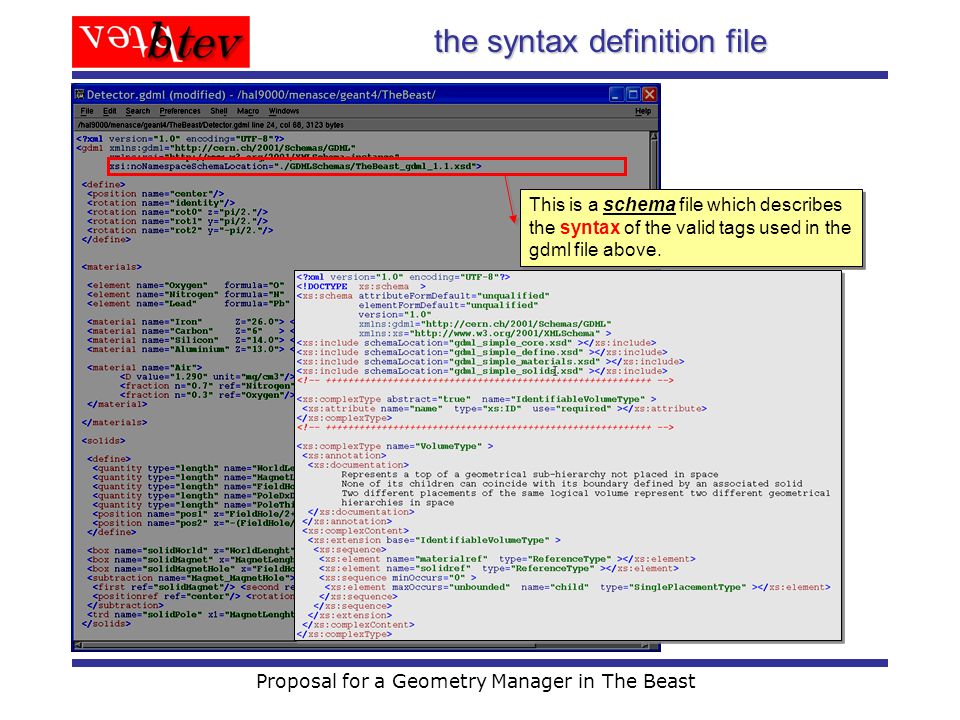
Task: Click the <!DOCTYPE xs:schema line
Action: click(x=361, y=287)
